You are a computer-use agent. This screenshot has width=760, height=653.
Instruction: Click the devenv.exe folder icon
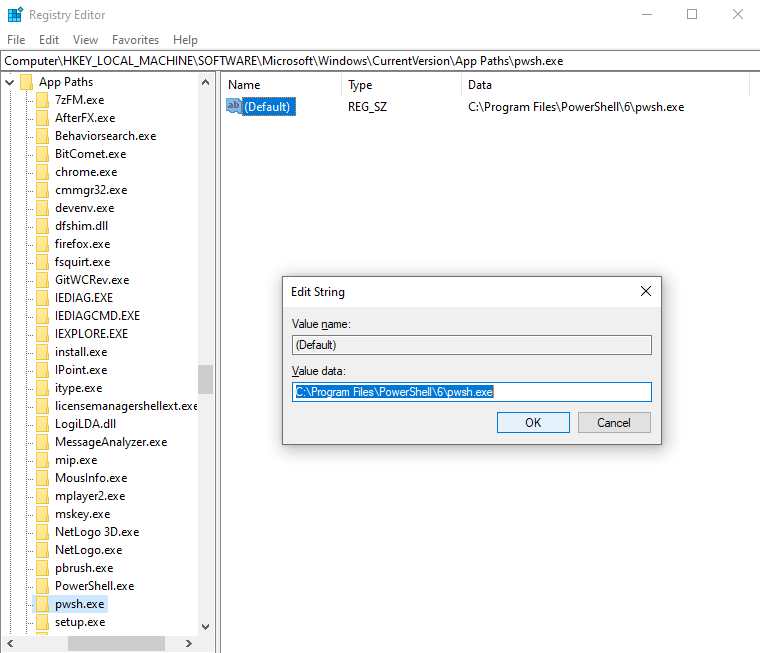[43, 208]
